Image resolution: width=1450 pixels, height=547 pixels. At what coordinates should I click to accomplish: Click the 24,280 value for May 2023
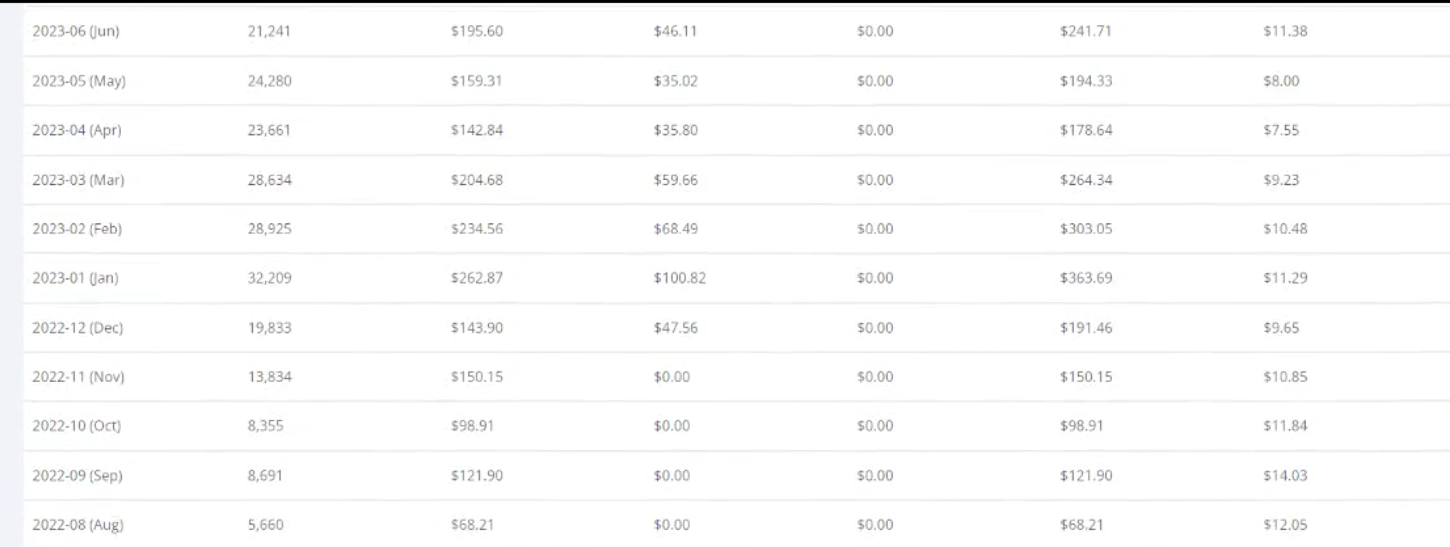(269, 81)
